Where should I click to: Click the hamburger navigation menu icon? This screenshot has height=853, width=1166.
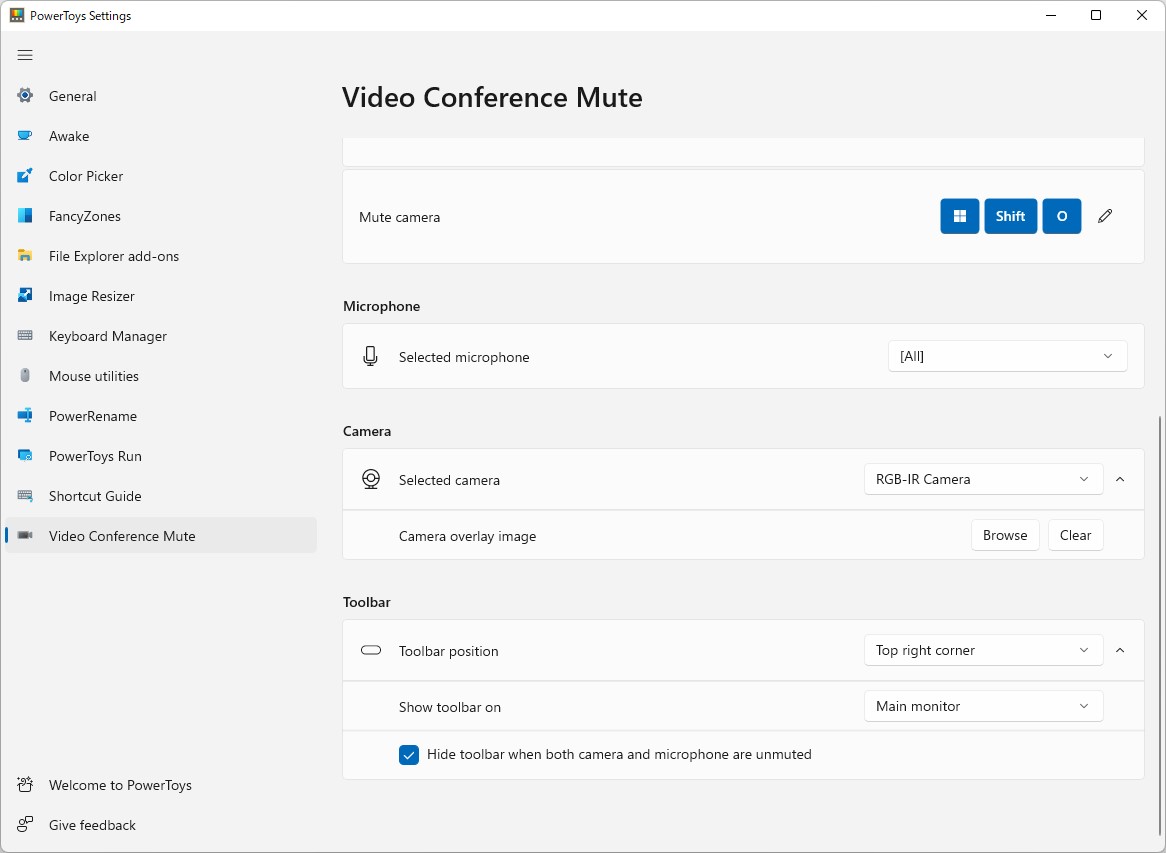(25, 55)
